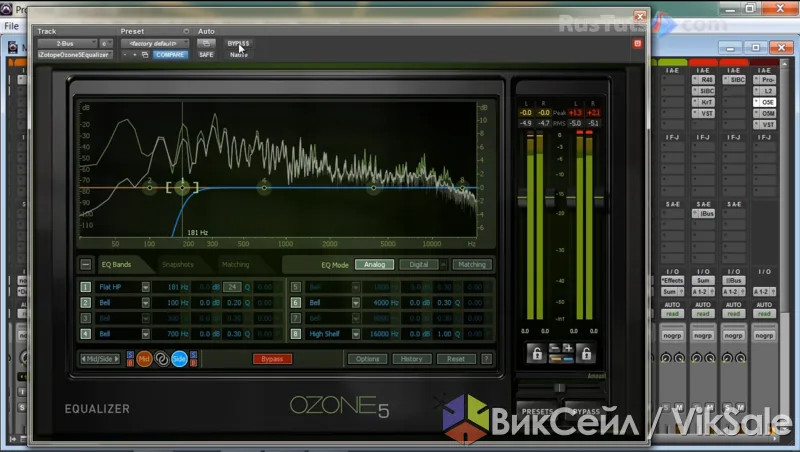Select Matching EQ mode
Image resolution: width=800 pixels, height=452 pixels.
[x=472, y=264]
